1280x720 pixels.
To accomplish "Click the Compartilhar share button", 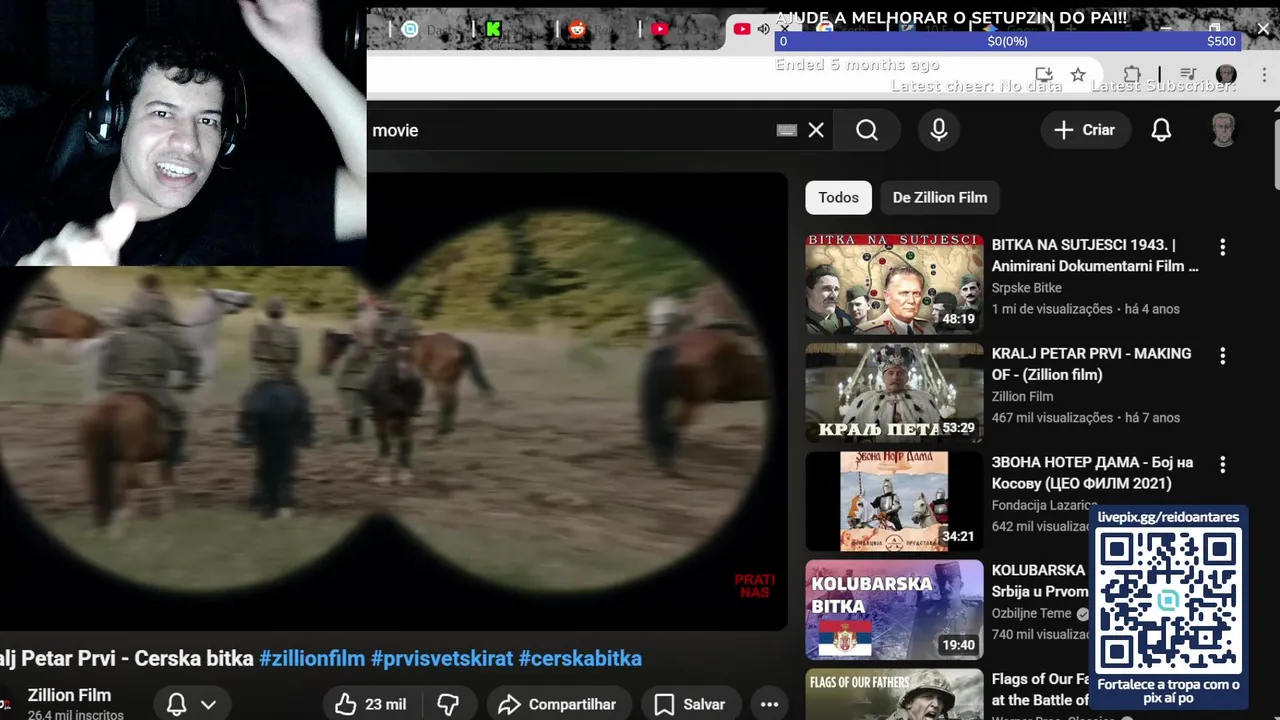I will coord(557,704).
